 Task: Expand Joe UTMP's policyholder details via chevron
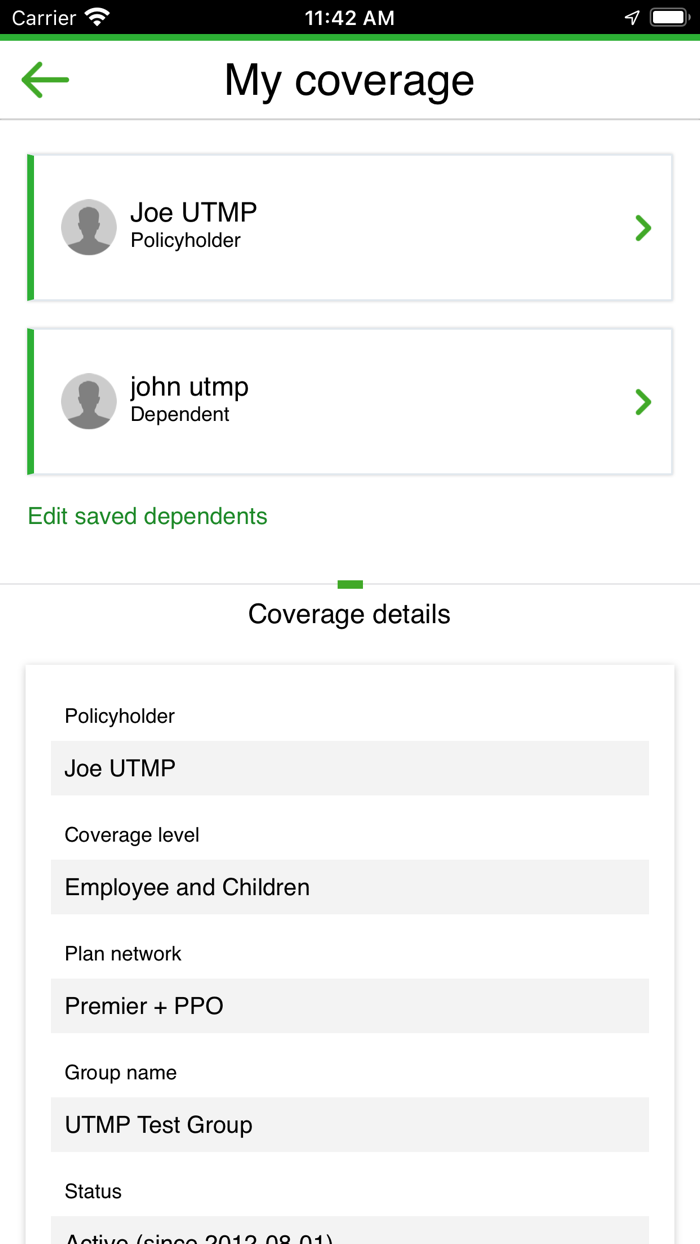pos(643,227)
